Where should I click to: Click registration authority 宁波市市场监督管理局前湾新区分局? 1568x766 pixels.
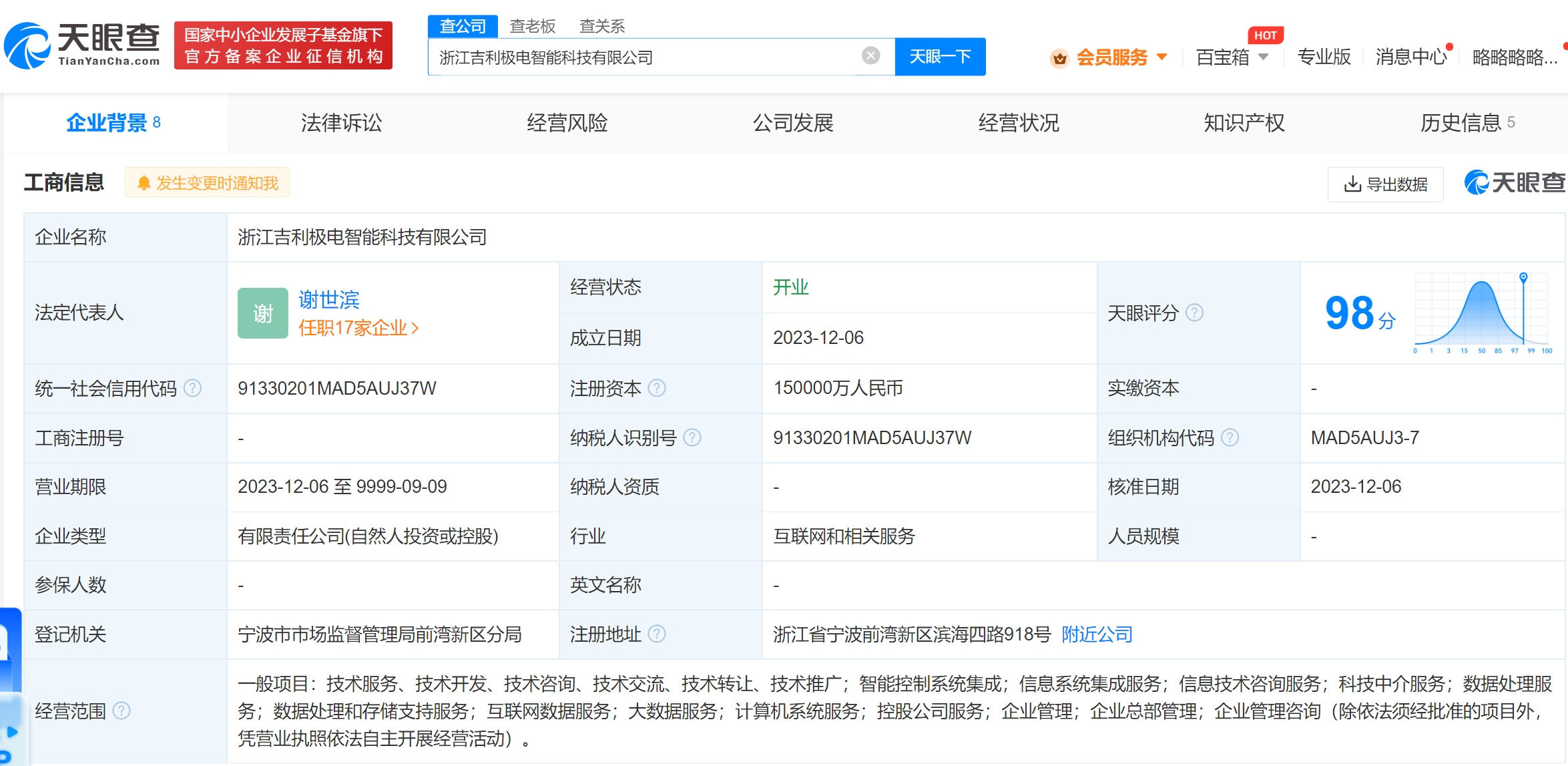point(380,634)
